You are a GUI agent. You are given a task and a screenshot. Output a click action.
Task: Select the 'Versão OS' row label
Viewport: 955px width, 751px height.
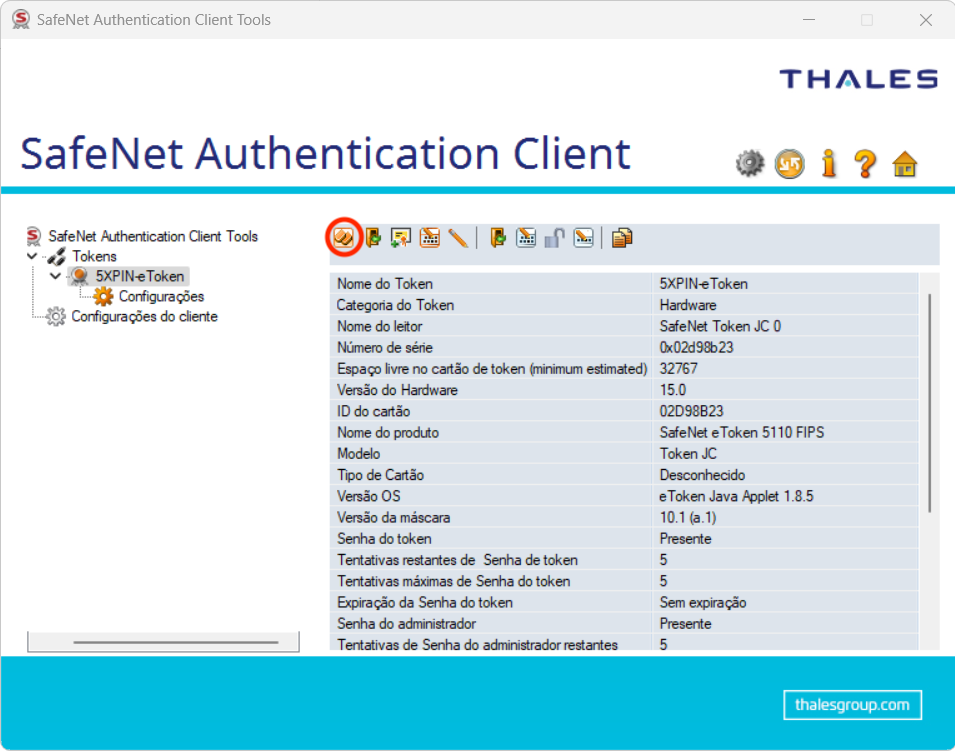point(368,497)
